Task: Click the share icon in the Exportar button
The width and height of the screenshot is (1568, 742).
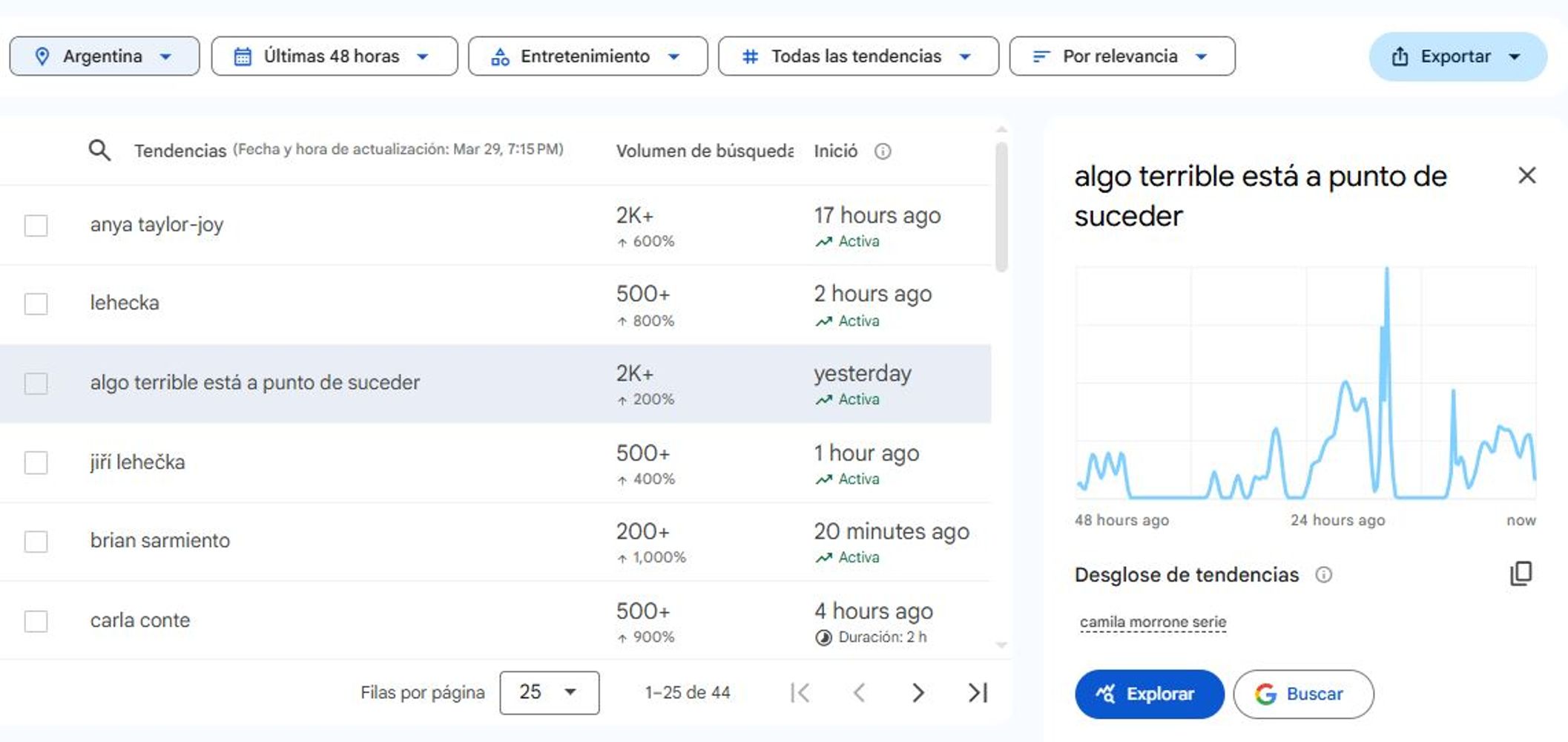Action: 1400,56
